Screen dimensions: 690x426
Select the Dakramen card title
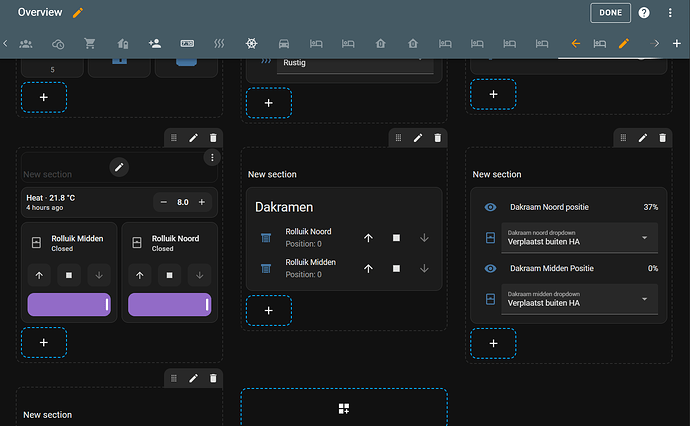[284, 207]
